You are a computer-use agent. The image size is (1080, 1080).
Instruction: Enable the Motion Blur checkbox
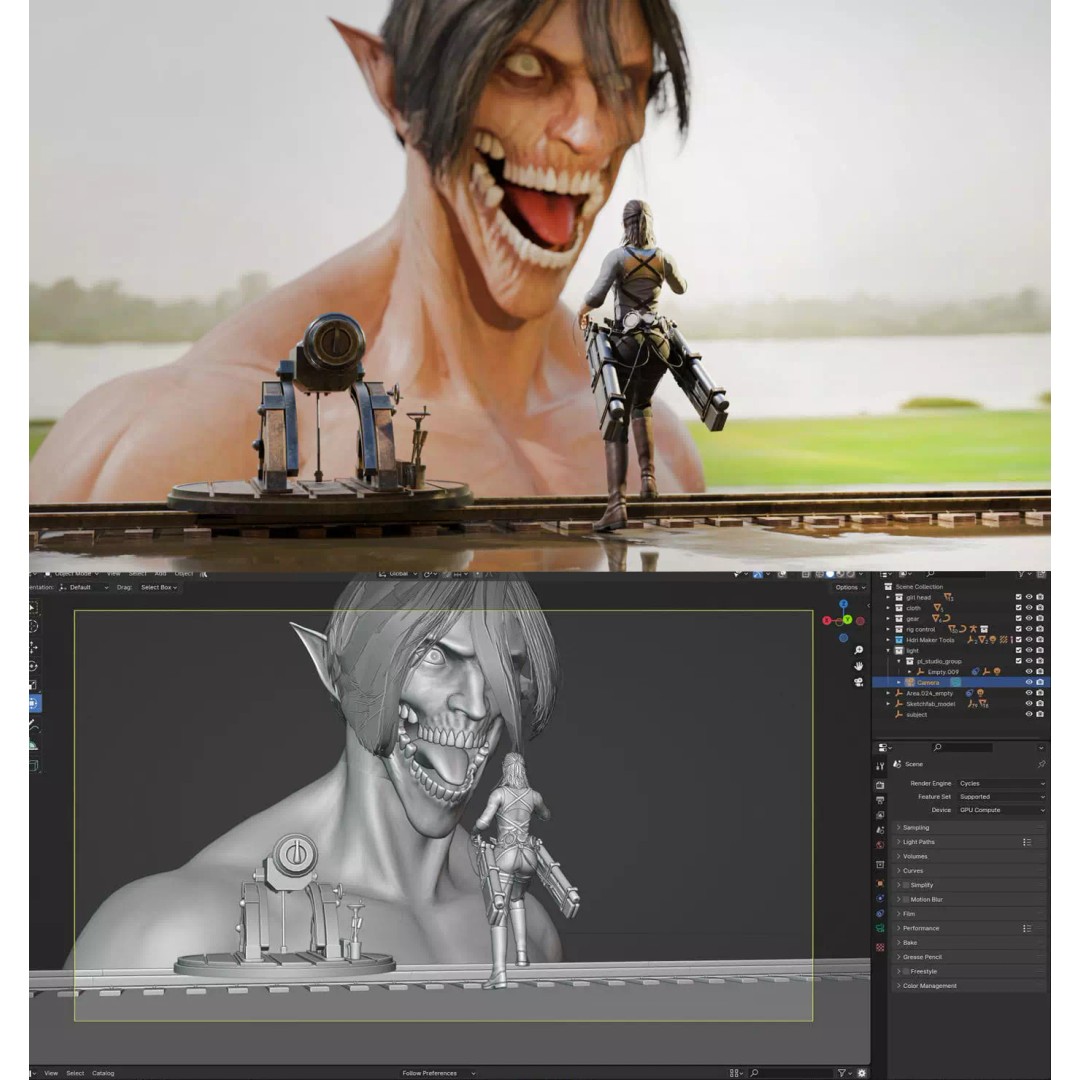tap(906, 900)
